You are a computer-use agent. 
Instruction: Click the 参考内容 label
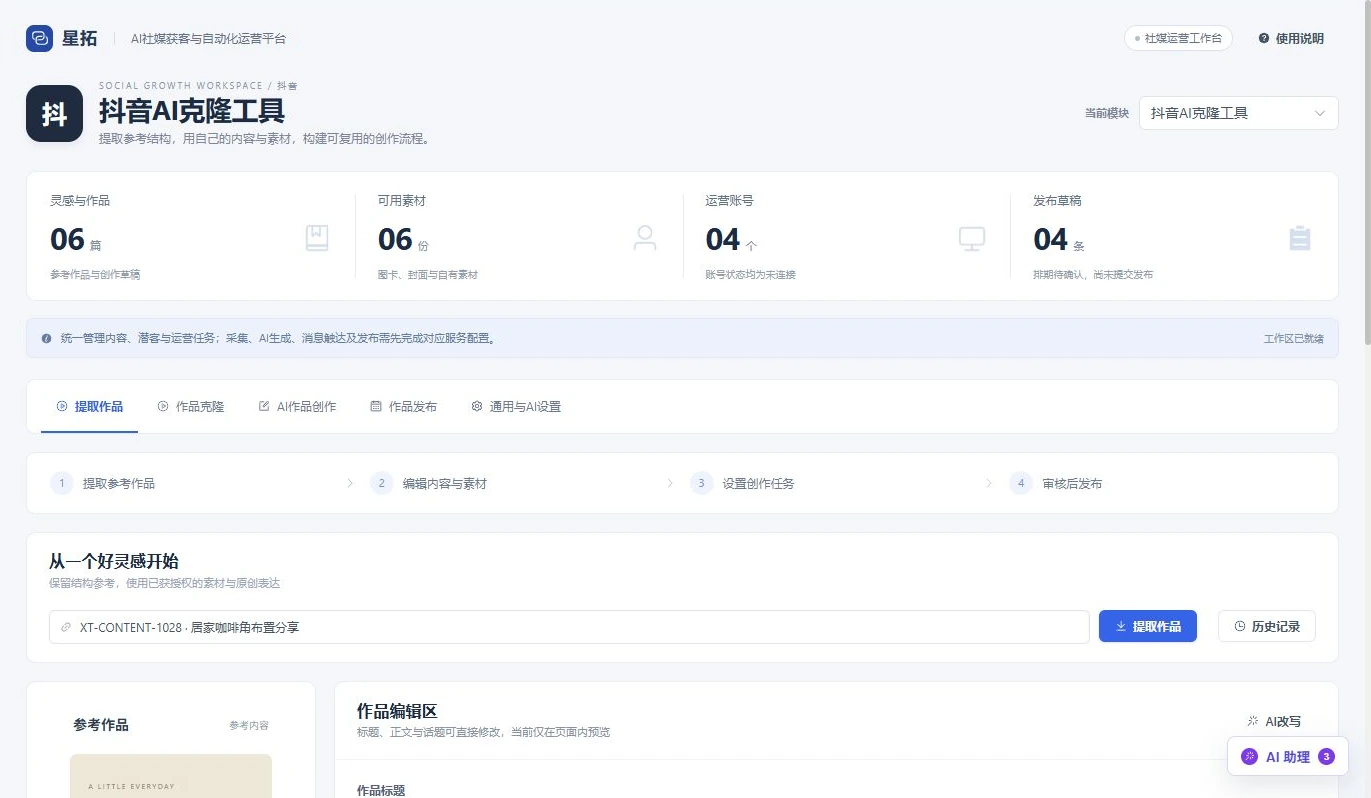[249, 725]
